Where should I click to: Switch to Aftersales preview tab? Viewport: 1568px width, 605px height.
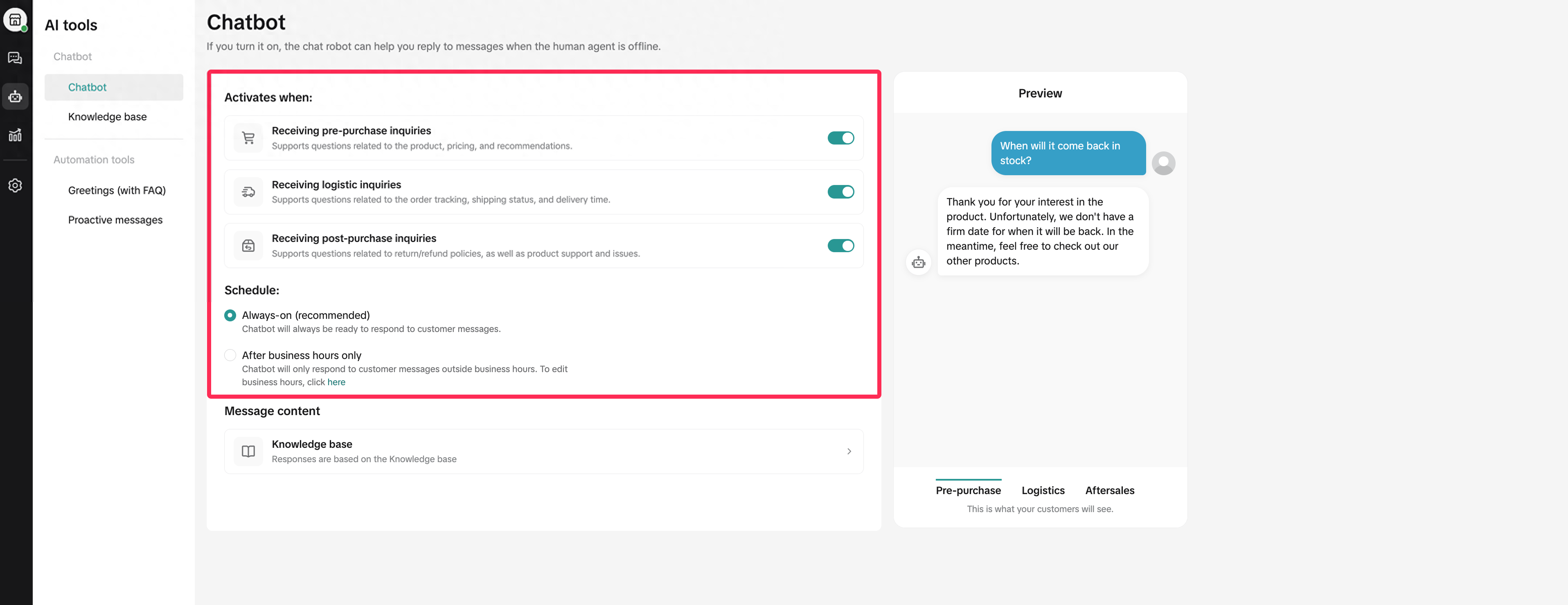1110,490
